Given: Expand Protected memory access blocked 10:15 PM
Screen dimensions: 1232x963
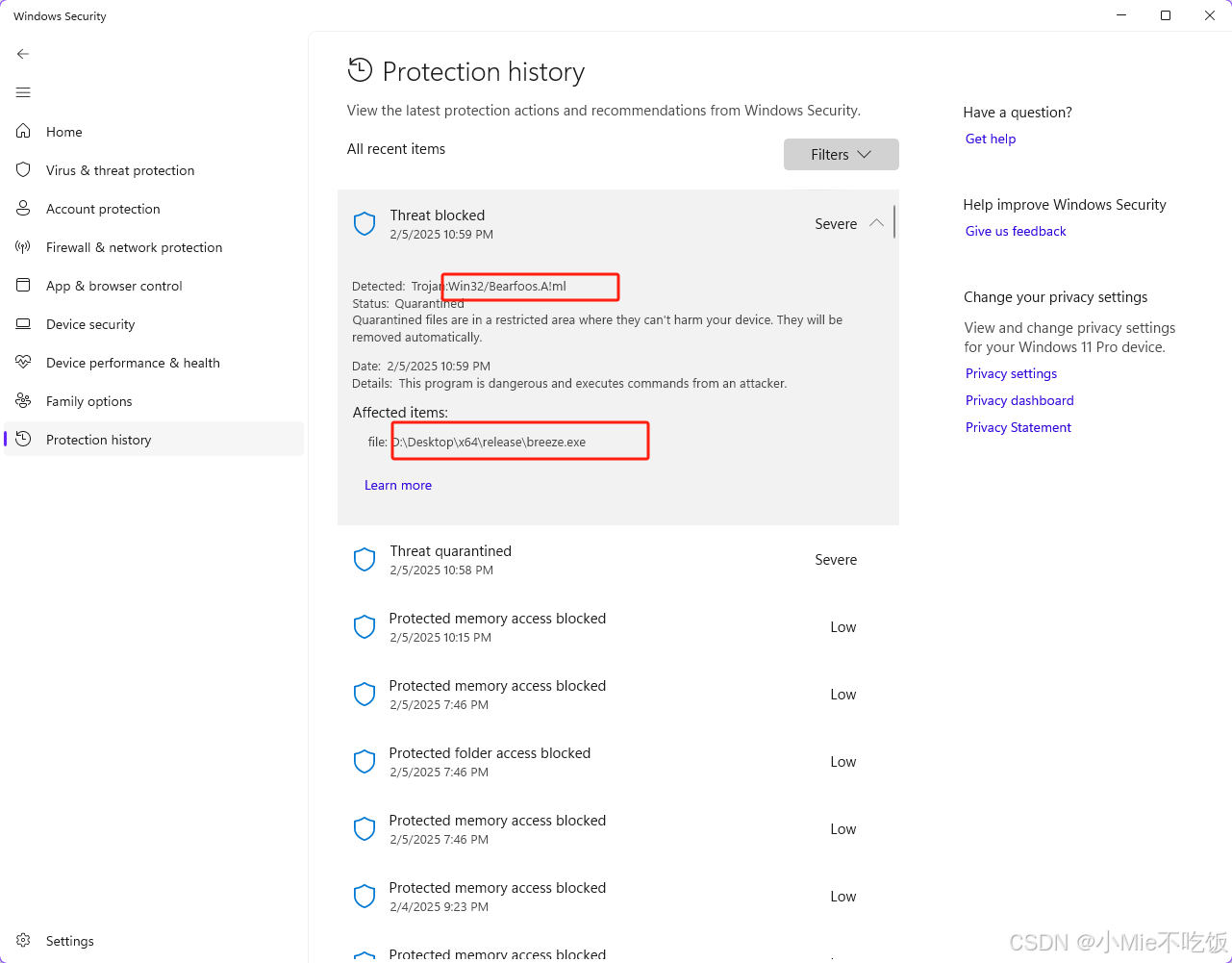Looking at the screenshot, I should coord(618,627).
